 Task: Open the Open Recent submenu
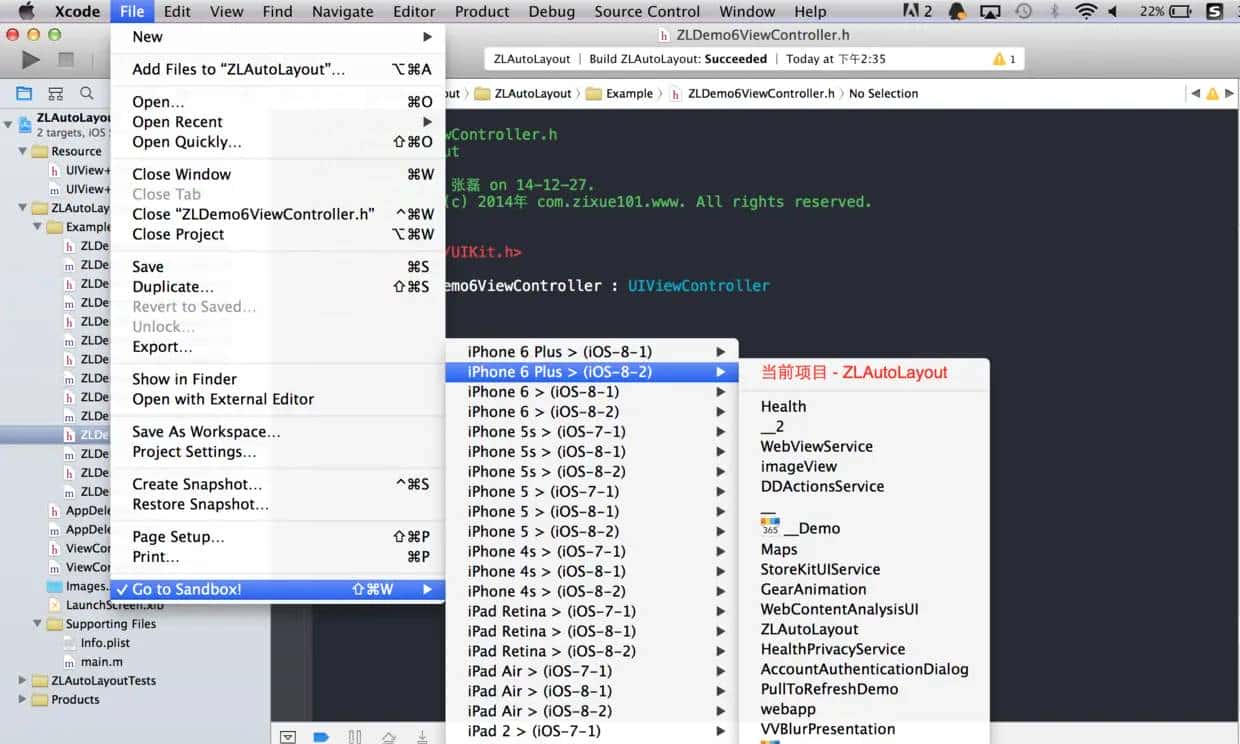178,122
